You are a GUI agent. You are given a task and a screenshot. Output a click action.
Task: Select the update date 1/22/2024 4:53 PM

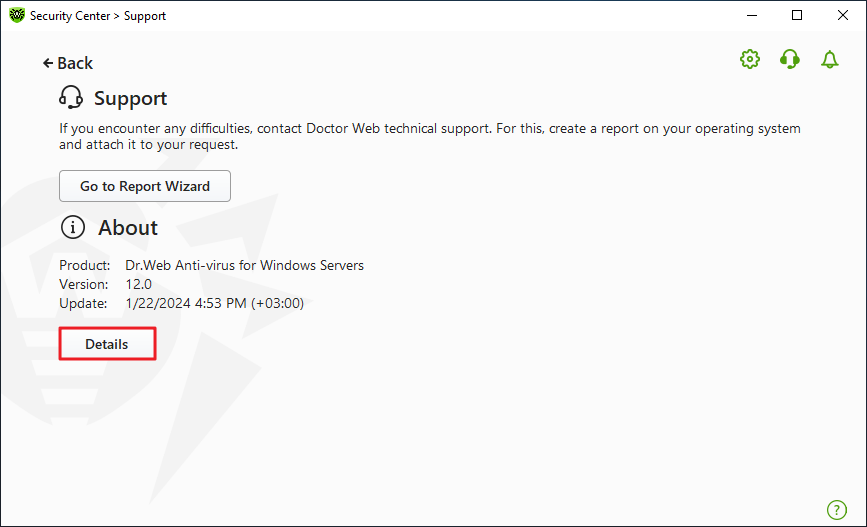[x=186, y=304]
